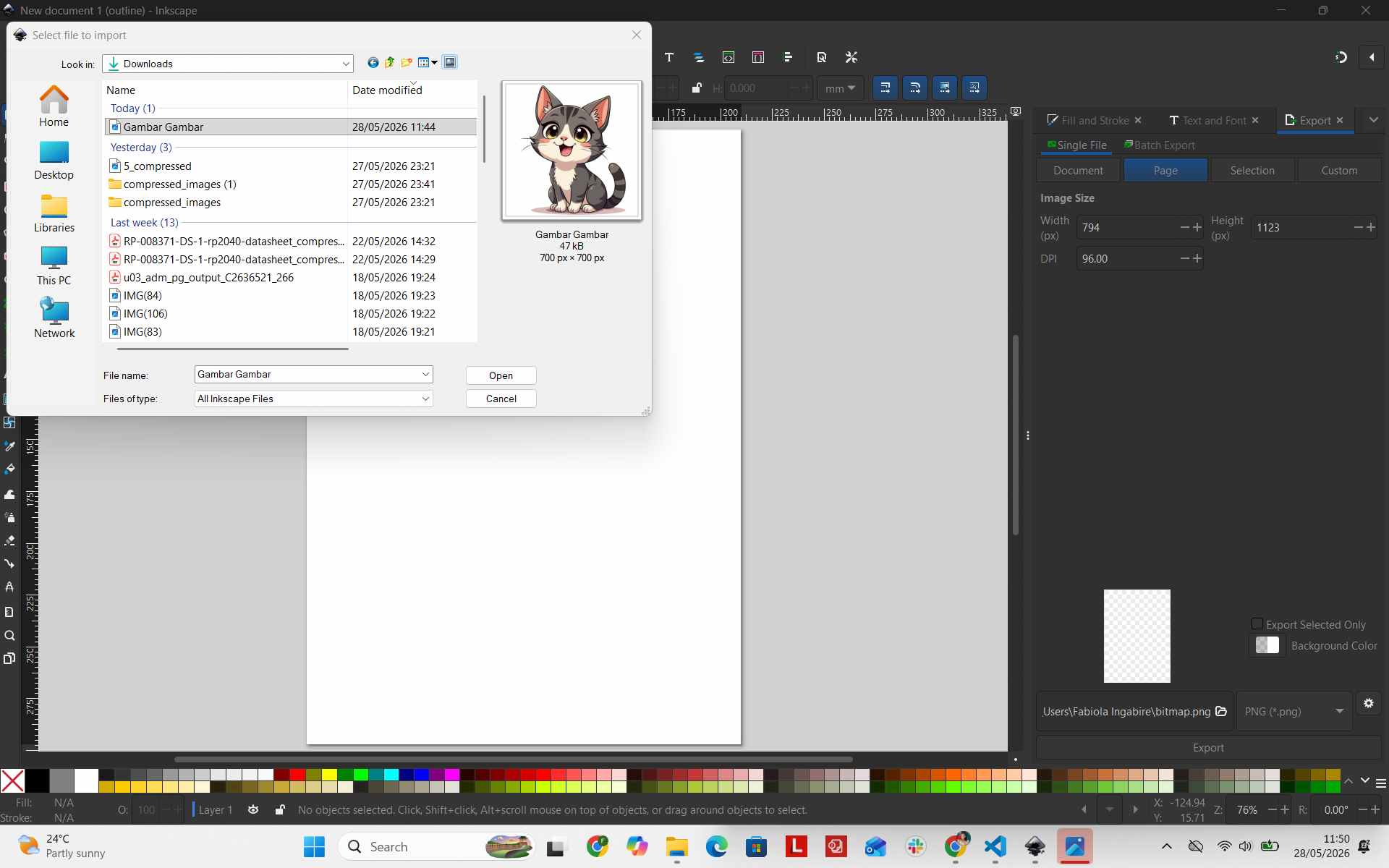Expand the dock panel tabs chevron menu
The width and height of the screenshot is (1389, 868).
[1373, 120]
